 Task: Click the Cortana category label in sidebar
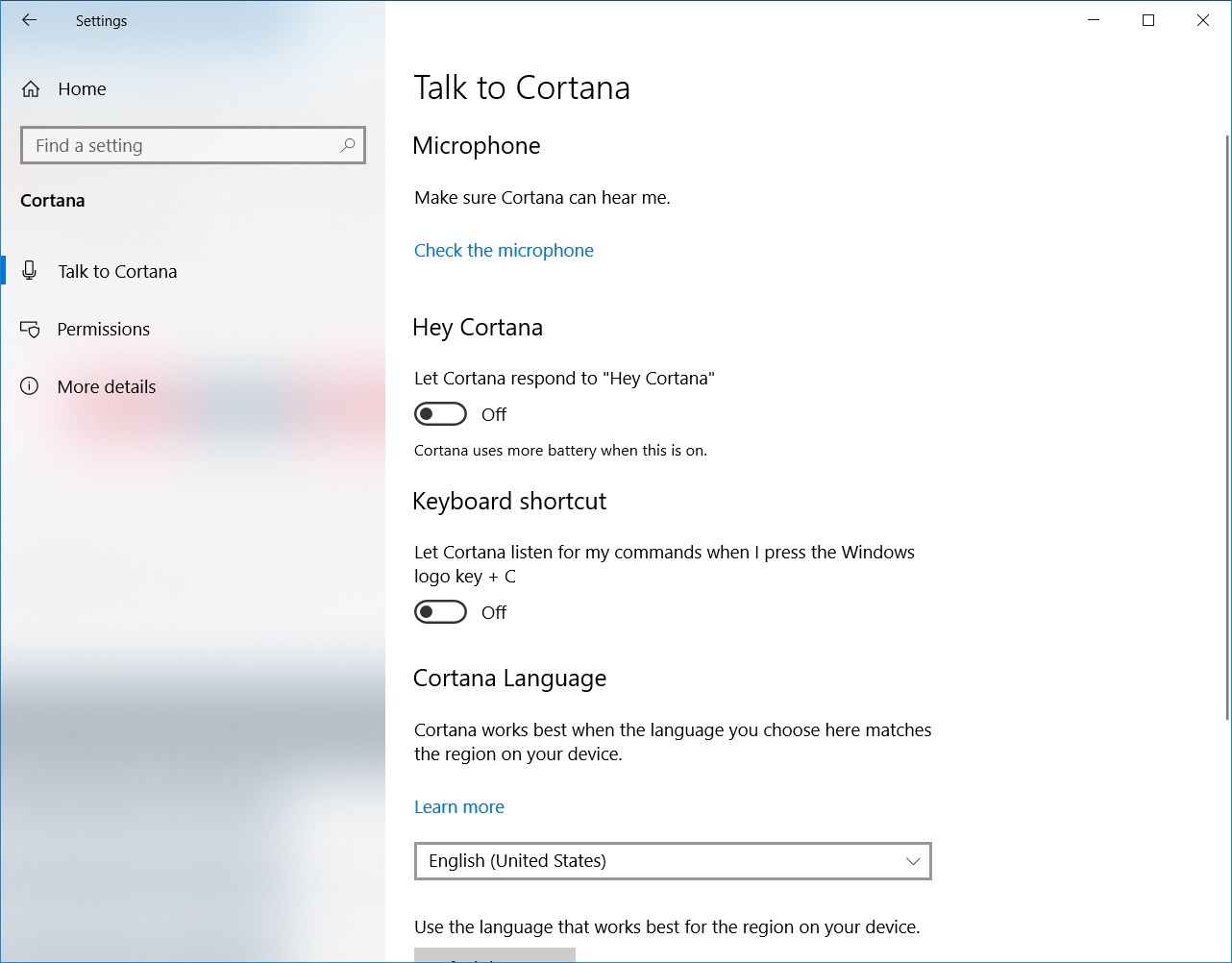53,200
